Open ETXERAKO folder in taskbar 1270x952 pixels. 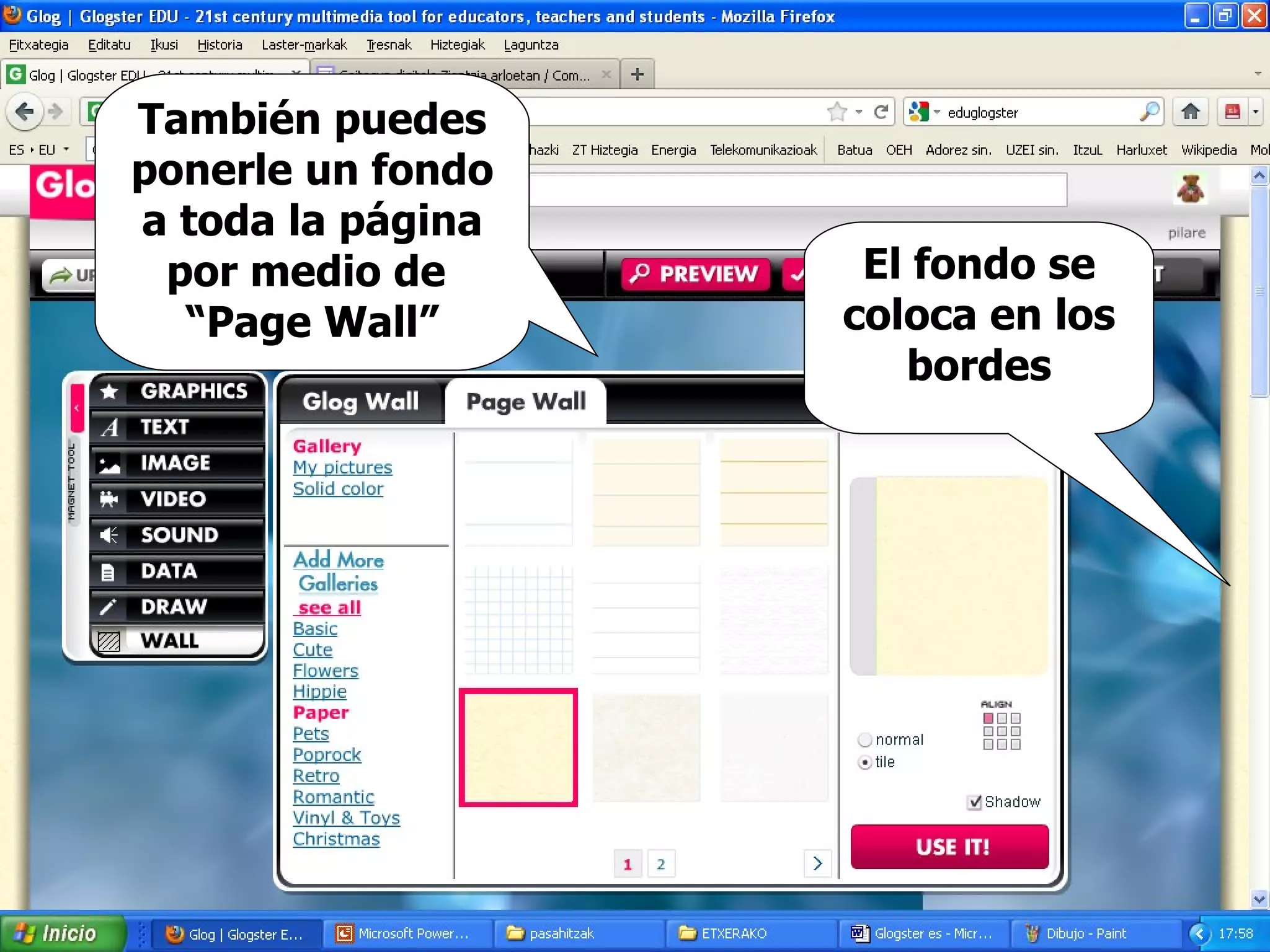[x=751, y=933]
